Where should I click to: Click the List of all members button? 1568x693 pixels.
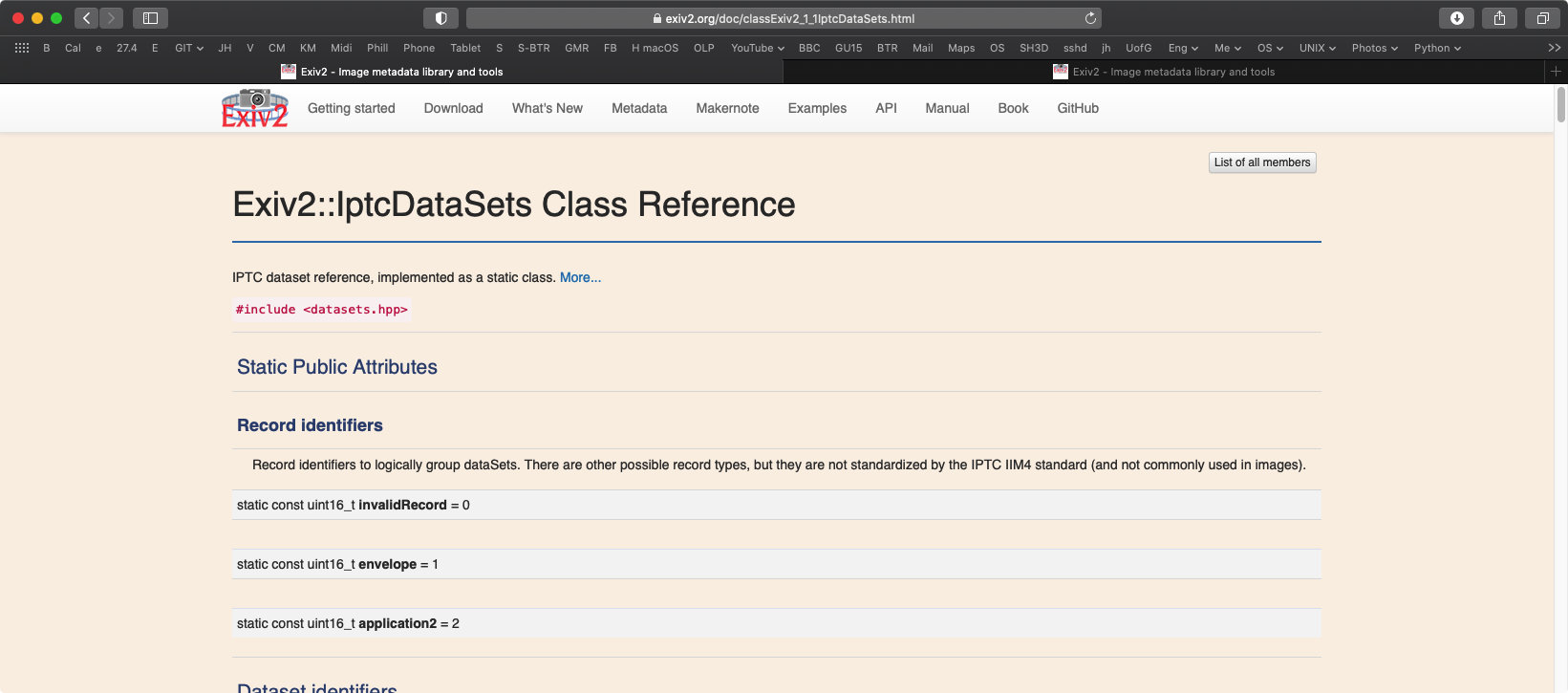coord(1262,162)
